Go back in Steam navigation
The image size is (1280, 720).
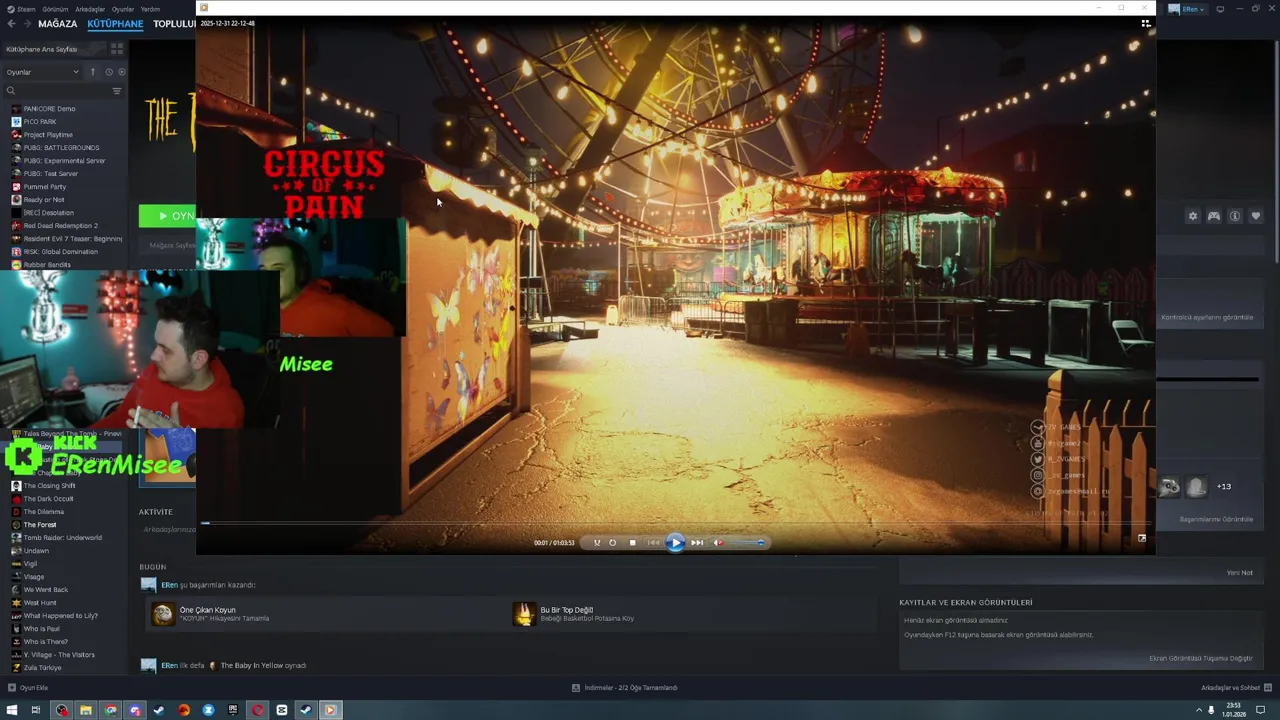click(12, 23)
